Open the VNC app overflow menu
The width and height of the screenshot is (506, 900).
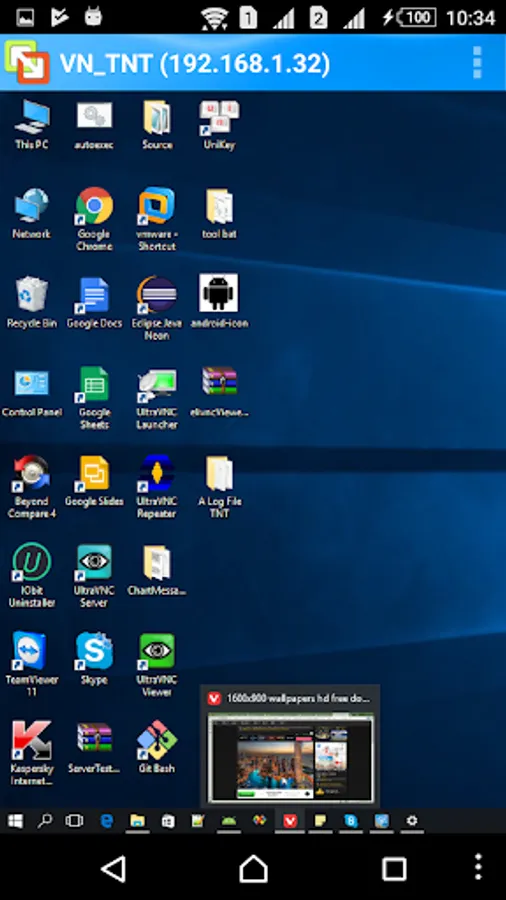[x=477, y=63]
